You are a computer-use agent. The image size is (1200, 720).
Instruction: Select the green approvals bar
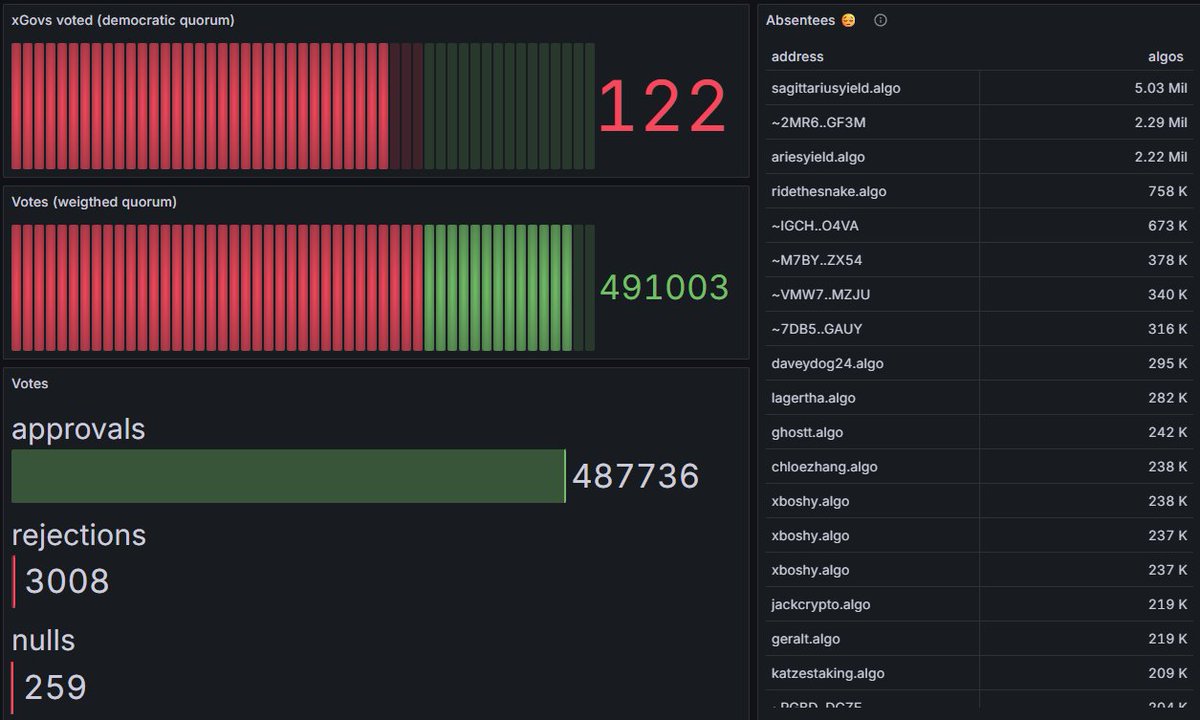coord(288,476)
